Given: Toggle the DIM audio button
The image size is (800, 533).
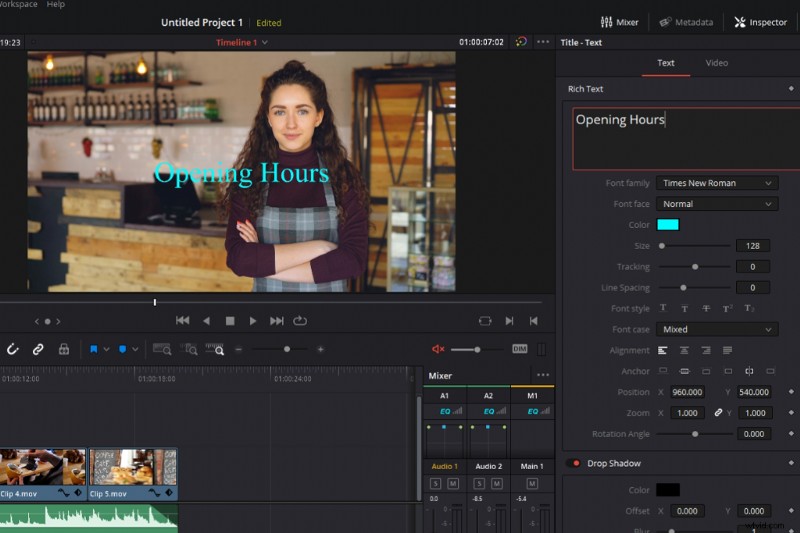Looking at the screenshot, I should tap(519, 349).
